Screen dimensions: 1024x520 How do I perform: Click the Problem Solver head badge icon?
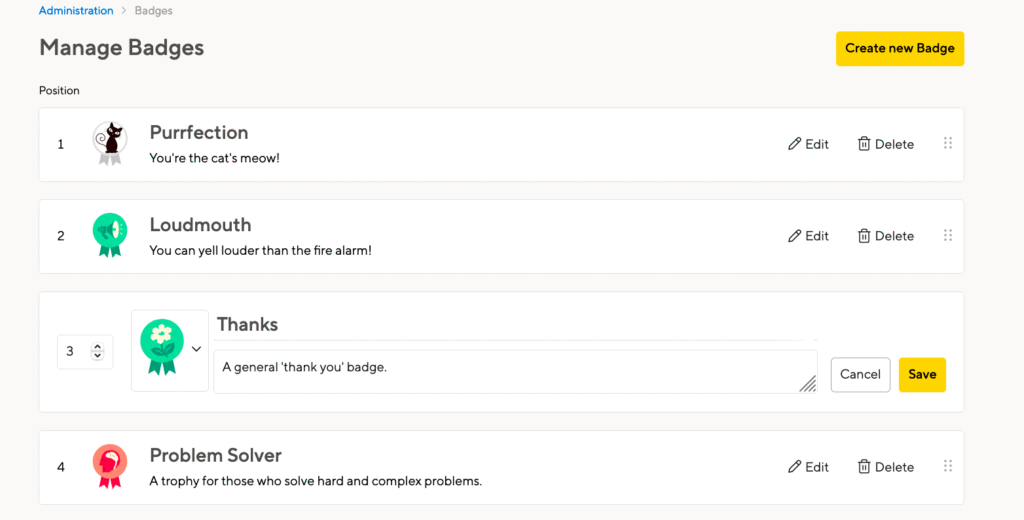(x=110, y=466)
